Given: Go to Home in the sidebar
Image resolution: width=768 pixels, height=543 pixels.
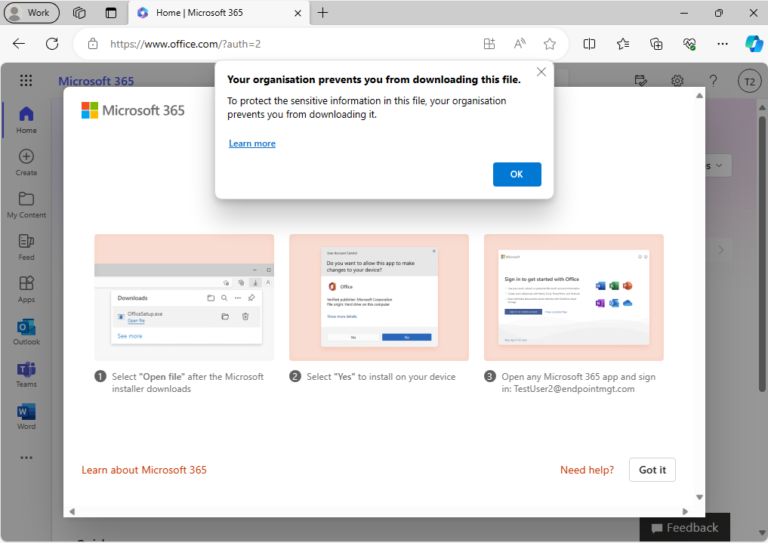Looking at the screenshot, I should pos(26,120).
